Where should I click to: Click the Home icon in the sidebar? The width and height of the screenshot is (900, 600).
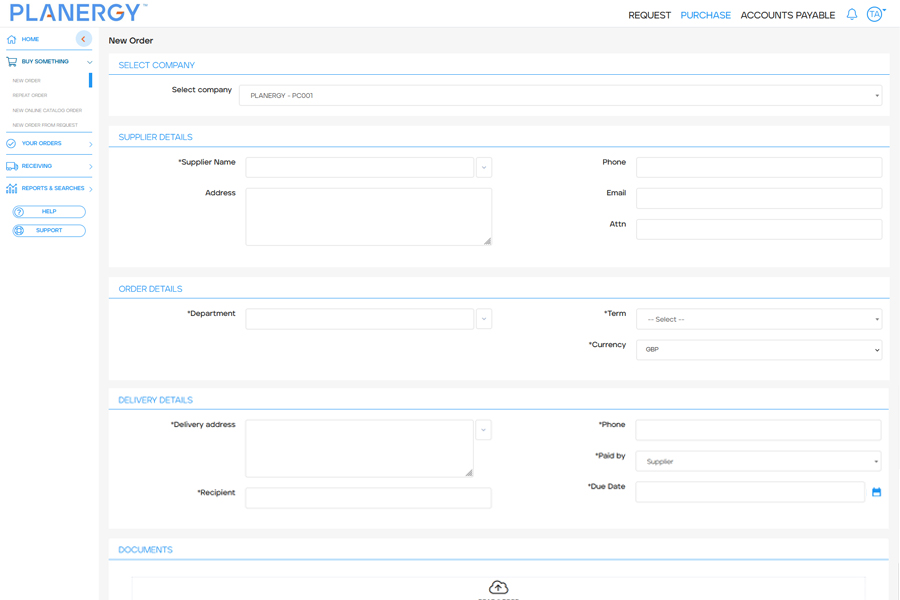[x=12, y=39]
